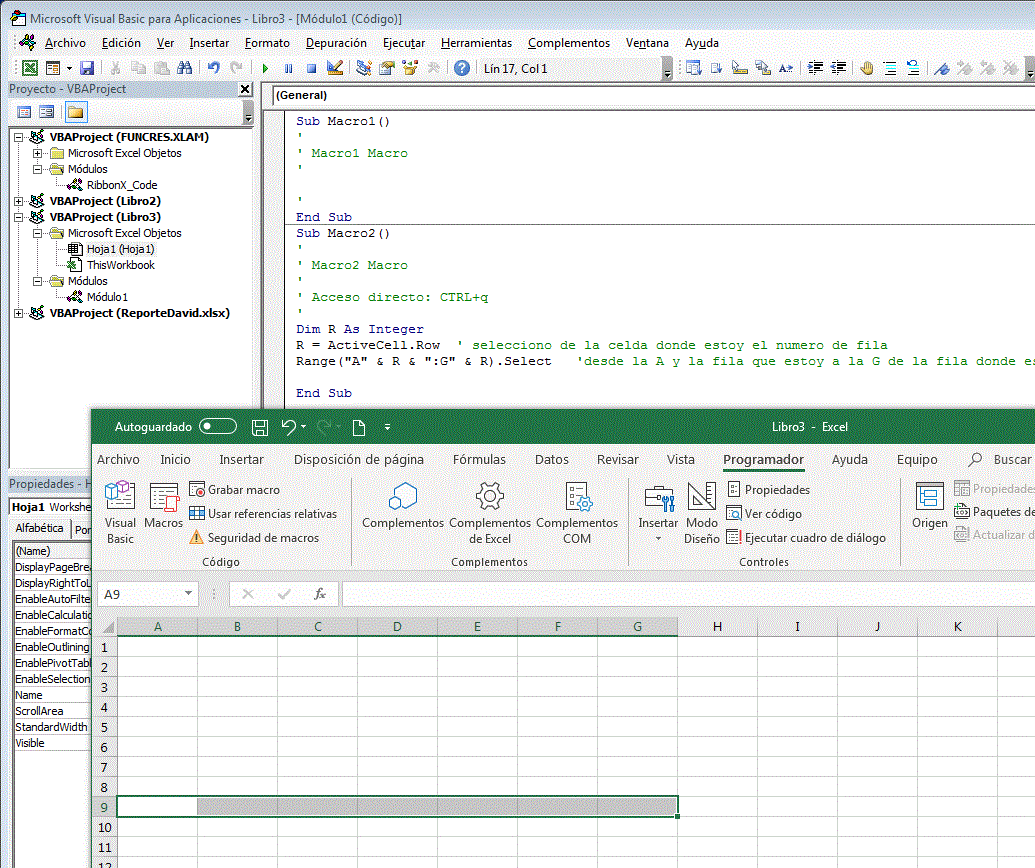Select Módulo1 in the project tree

coord(107,297)
